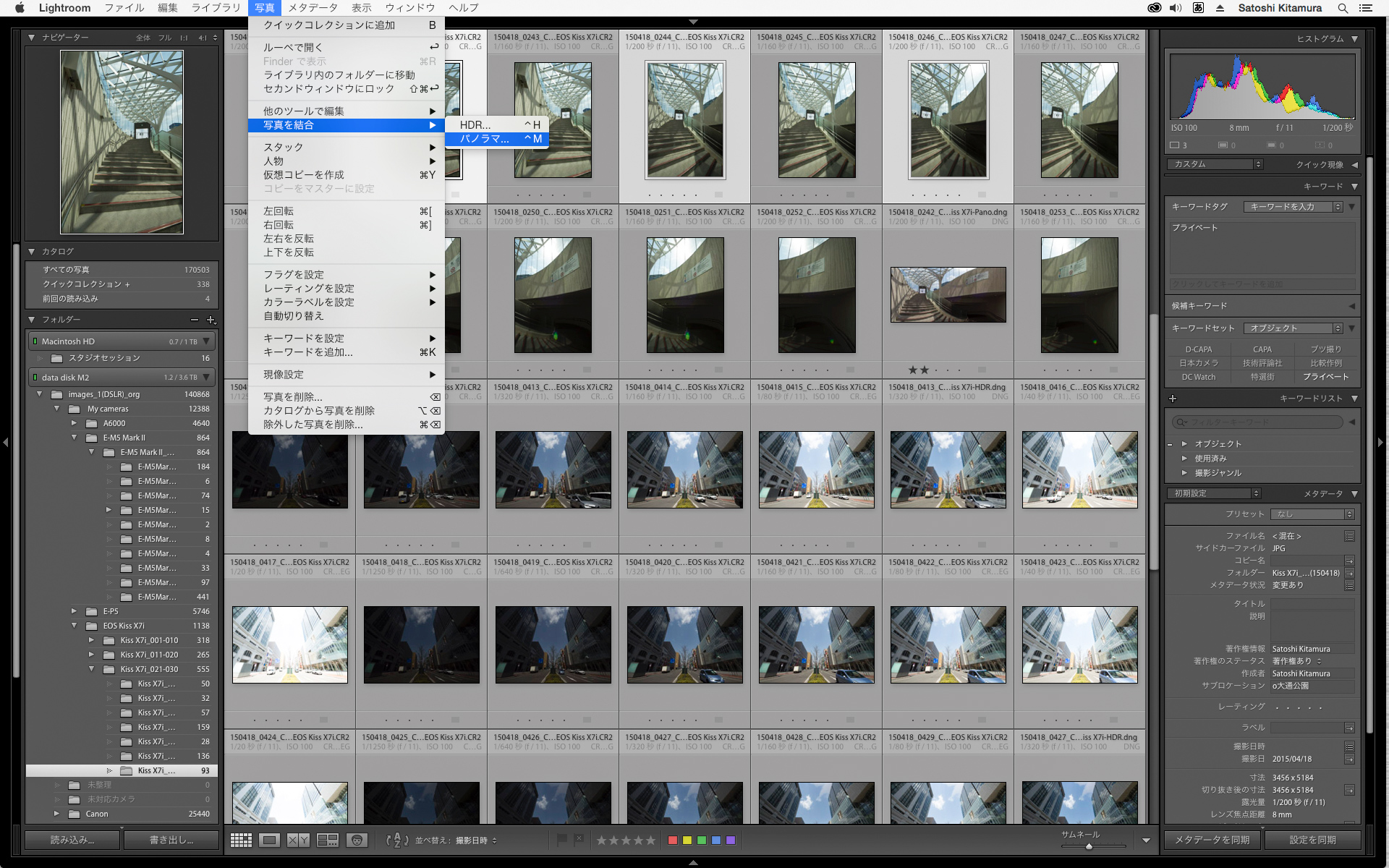
Task: Apply red color label
Action: coord(673,841)
